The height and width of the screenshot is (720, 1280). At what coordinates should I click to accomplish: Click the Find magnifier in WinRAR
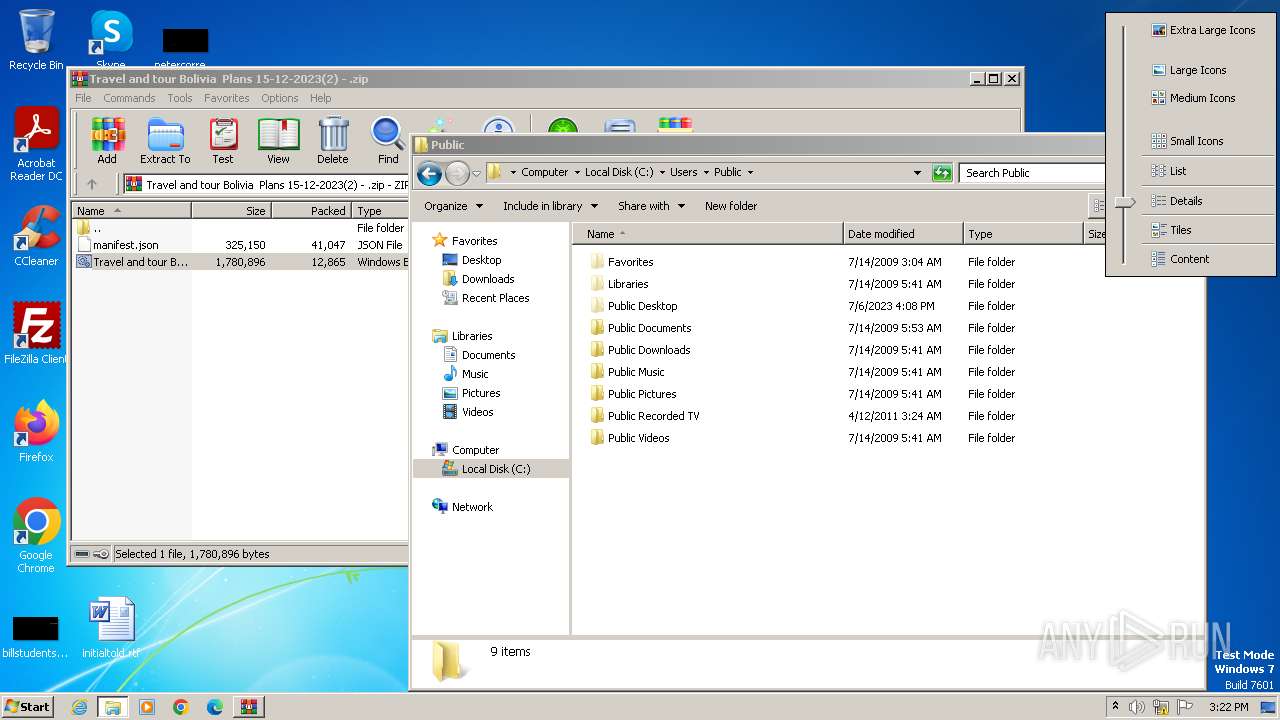point(388,140)
